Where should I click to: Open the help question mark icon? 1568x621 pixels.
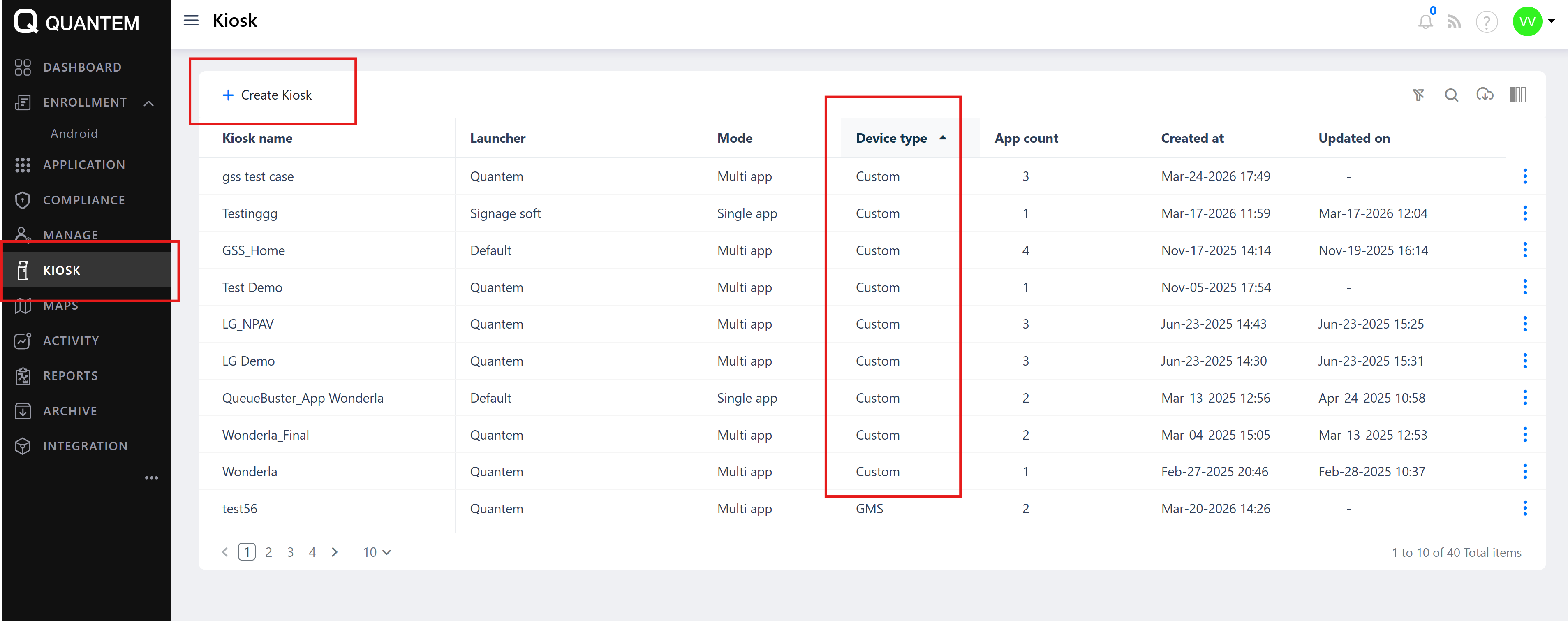coord(1487,23)
